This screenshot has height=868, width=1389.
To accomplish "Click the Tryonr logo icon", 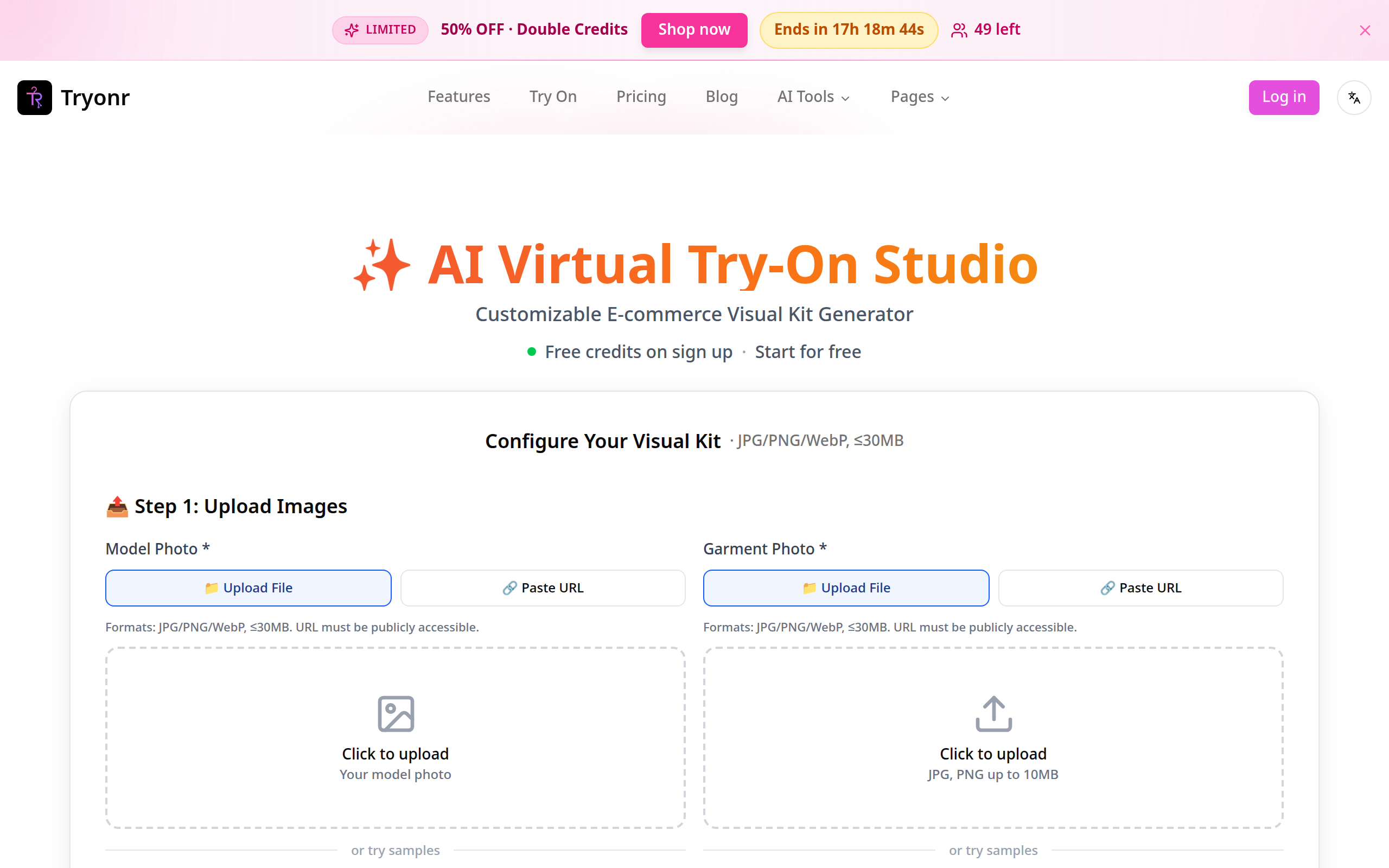I will [34, 98].
